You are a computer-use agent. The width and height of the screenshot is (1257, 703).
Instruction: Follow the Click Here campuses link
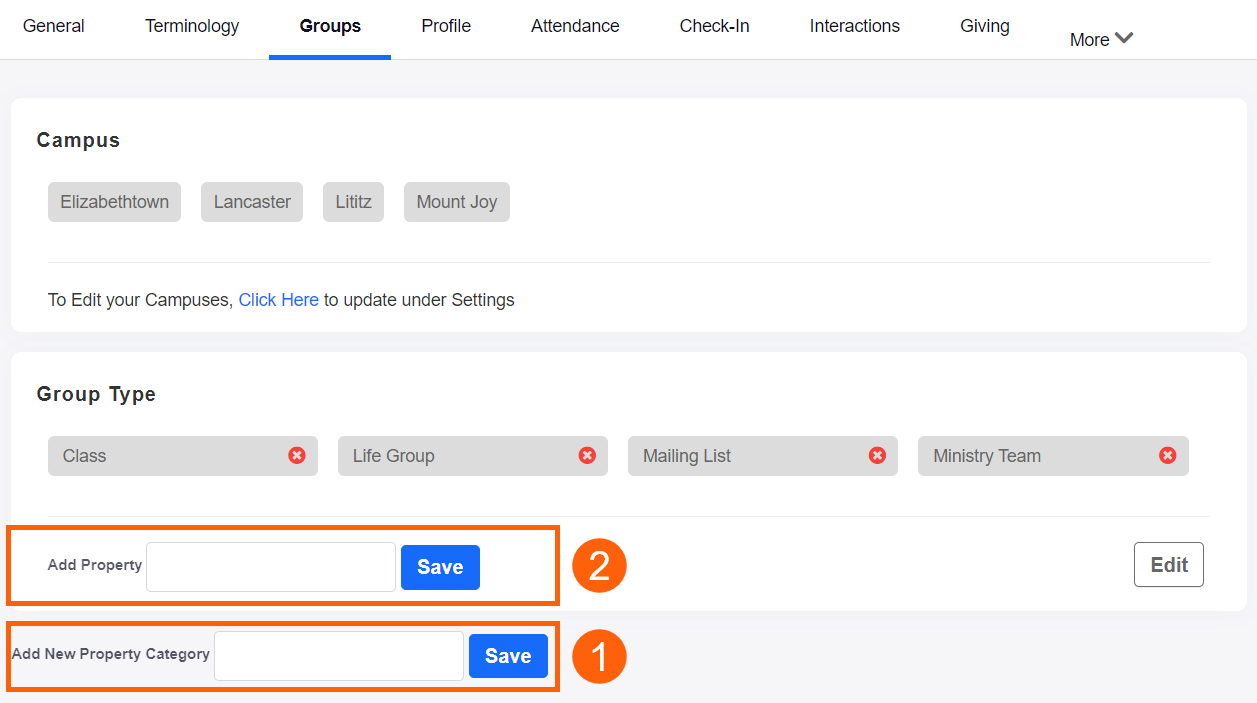coord(278,300)
